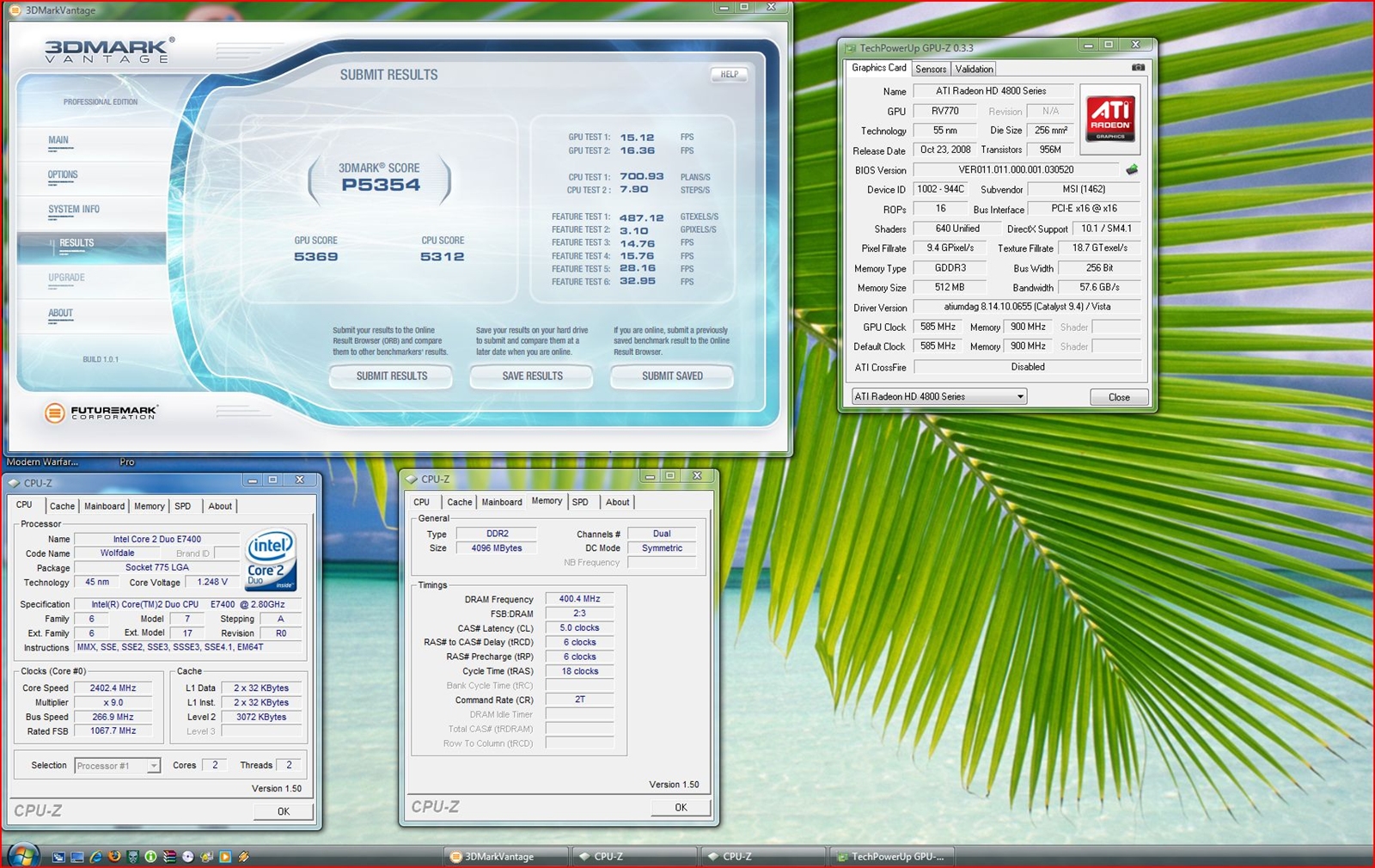Click the Driver Version field in GPU-Z
The width and height of the screenshot is (1375, 868).
(1027, 307)
